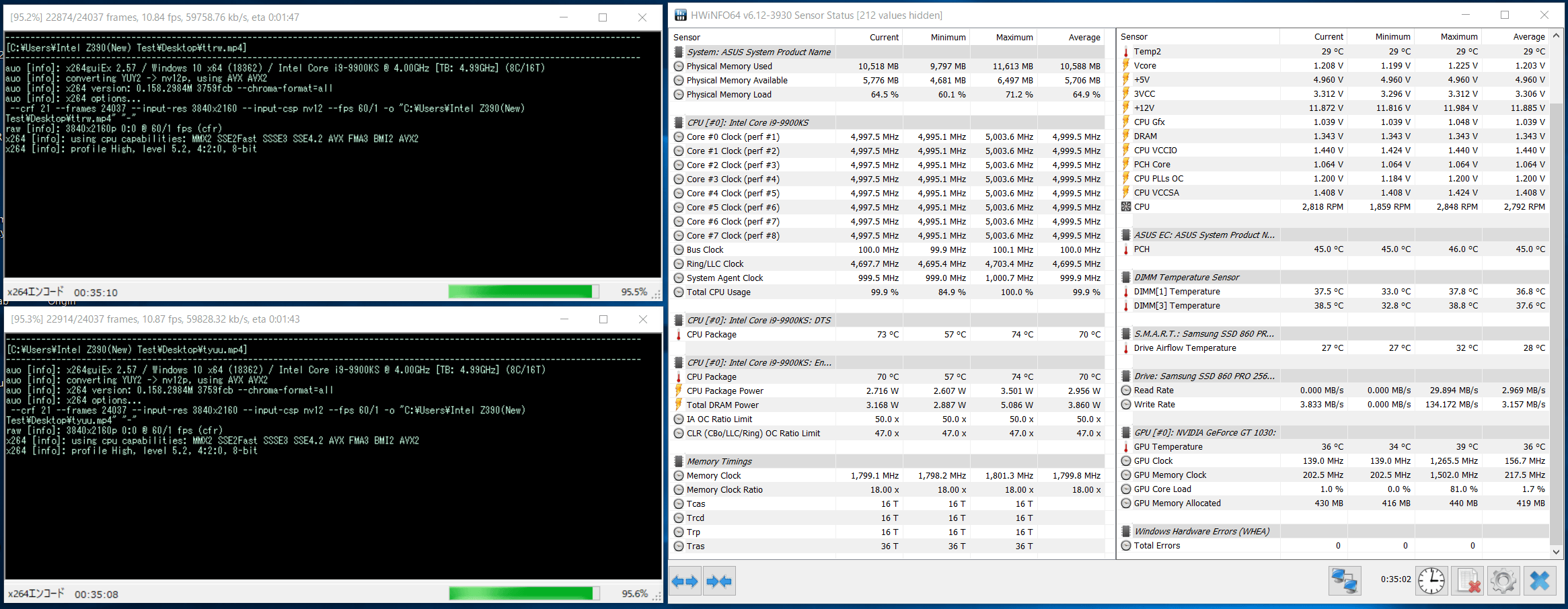Viewport: 1568px width, 609px height.
Task: Click the circle icon beside Total CPU Usage
Action: [679, 292]
